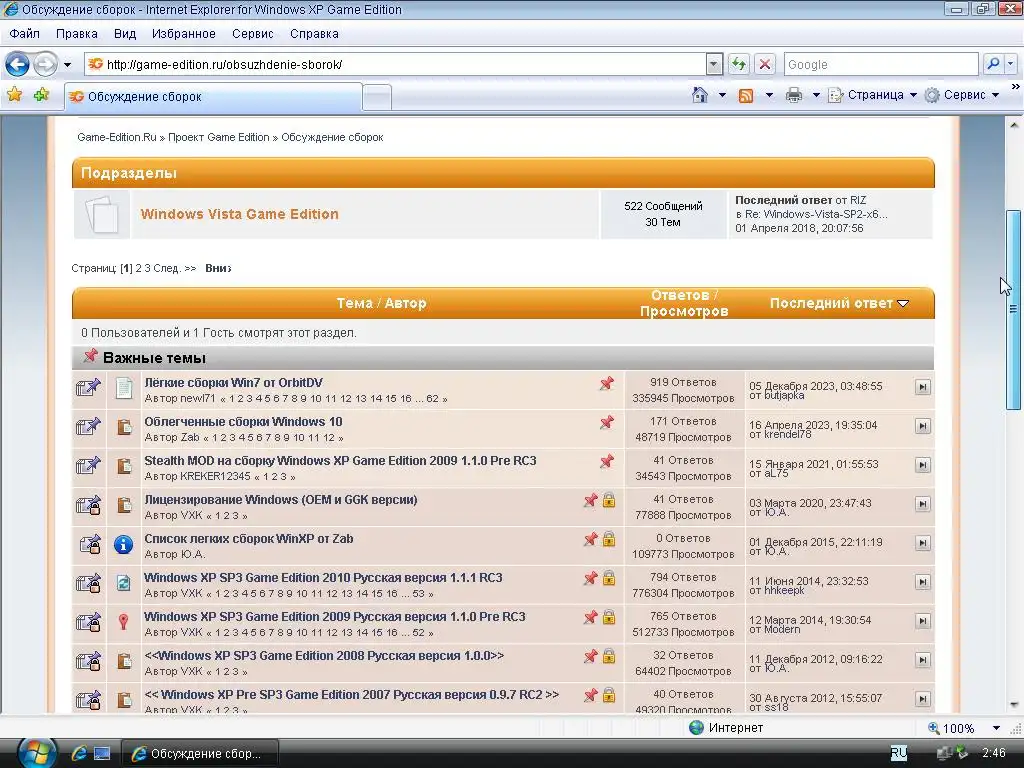Open the Файл menu

click(25, 33)
